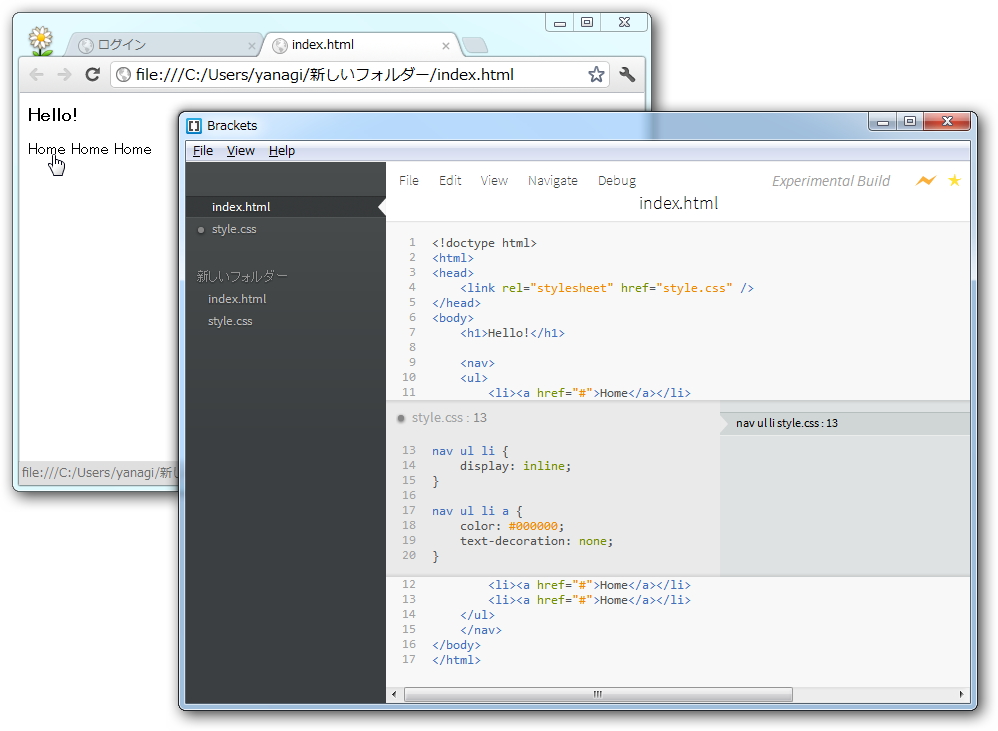This screenshot has height=731, width=998.
Task: Click Live Preview lightning icon in Brackets
Action: pos(925,181)
